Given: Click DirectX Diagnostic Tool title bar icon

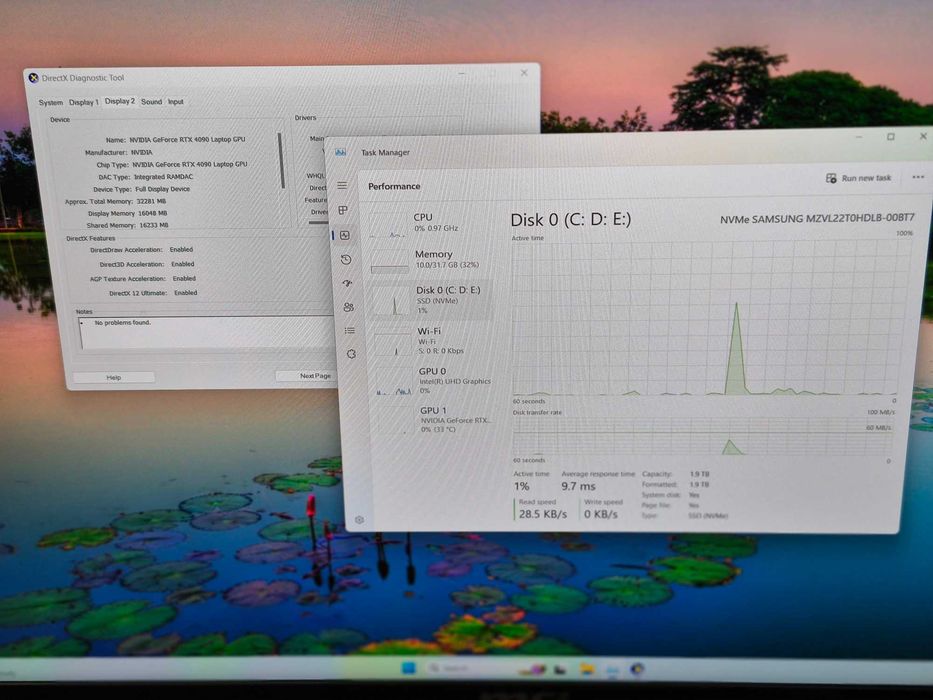Looking at the screenshot, I should (33, 78).
